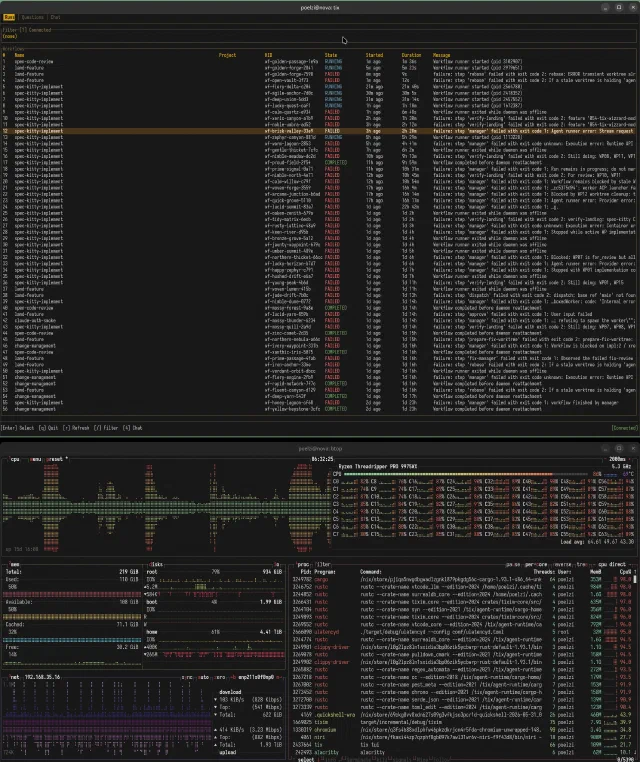This screenshot has width=640, height=762.
Task: Toggle the disks box label in btop
Action: click(x=156, y=565)
